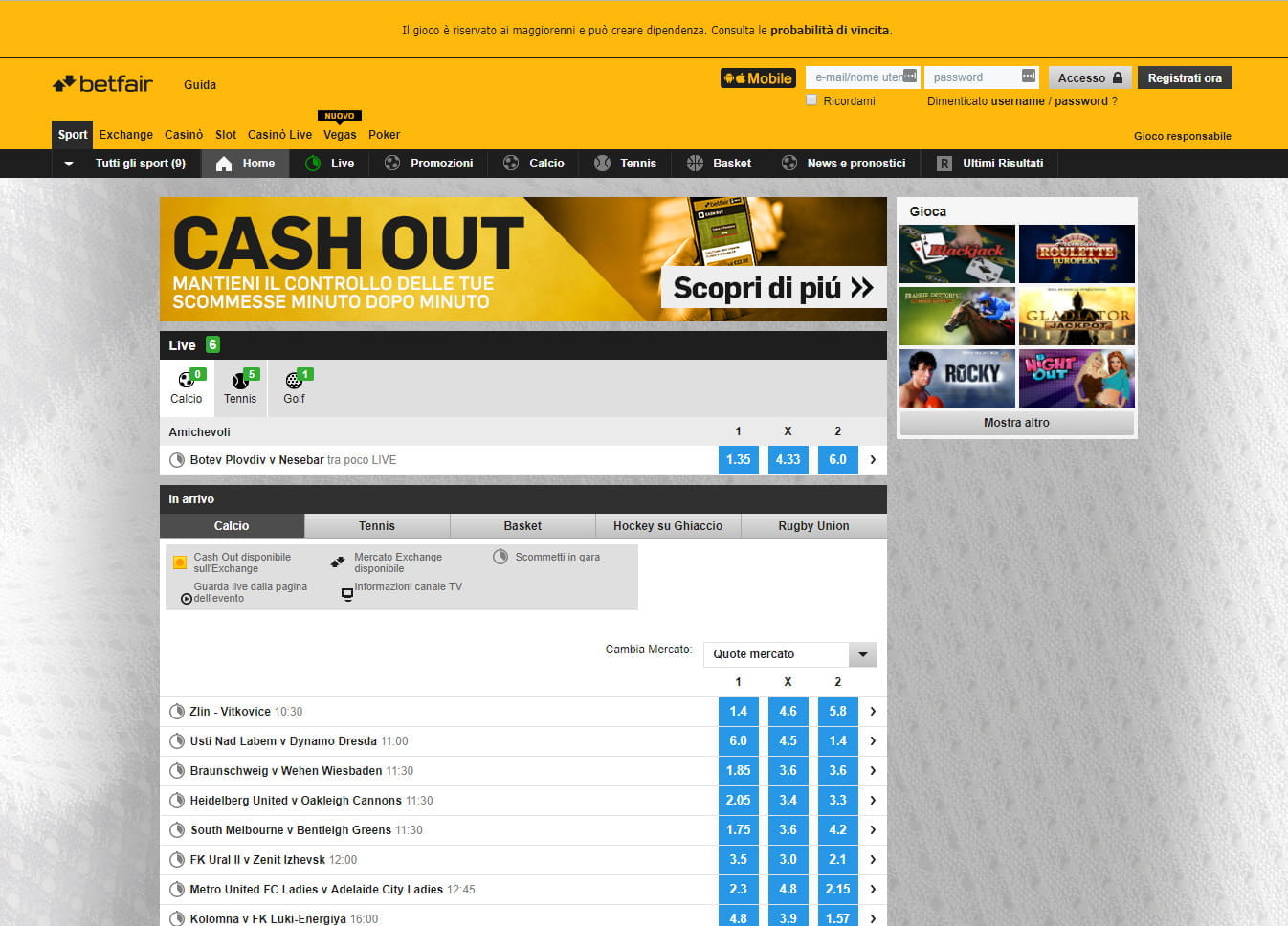
Task: Open the Blackjack game thumbnail
Action: click(957, 254)
